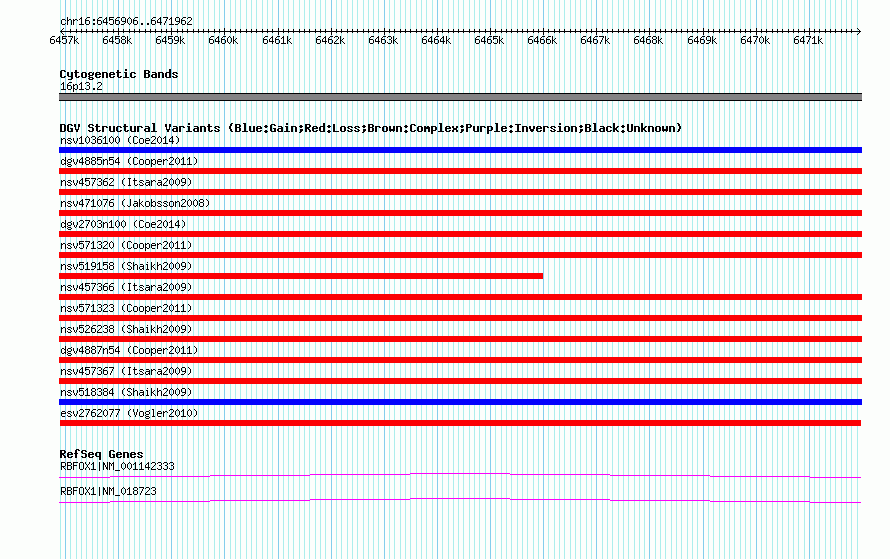
Task: Click the 6461k ruler tick label
Action: pos(277,40)
